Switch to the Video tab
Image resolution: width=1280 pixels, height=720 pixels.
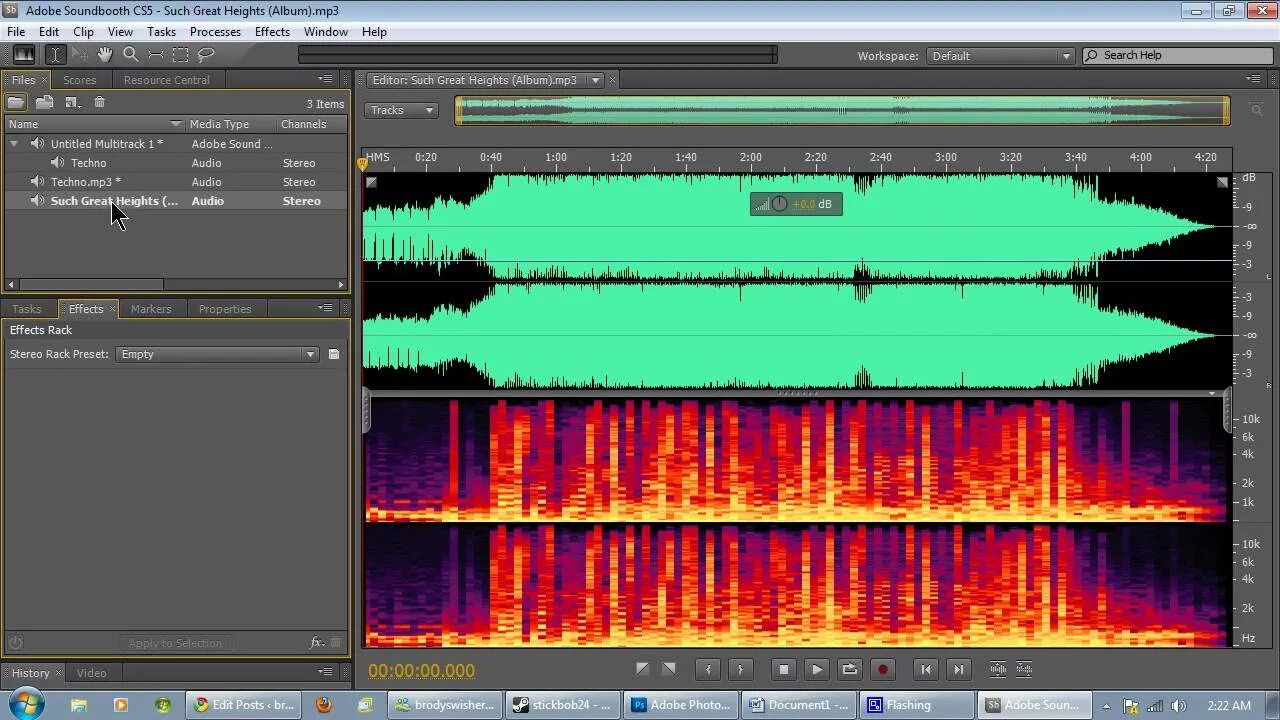coord(92,673)
